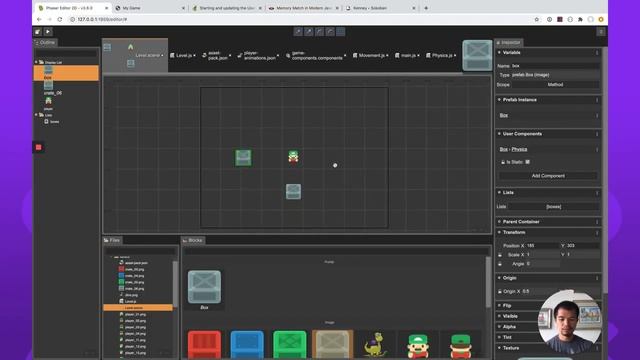Image resolution: width=640 pixels, height=360 pixels.
Task: Expand the Parent Container section
Action: click(499, 222)
